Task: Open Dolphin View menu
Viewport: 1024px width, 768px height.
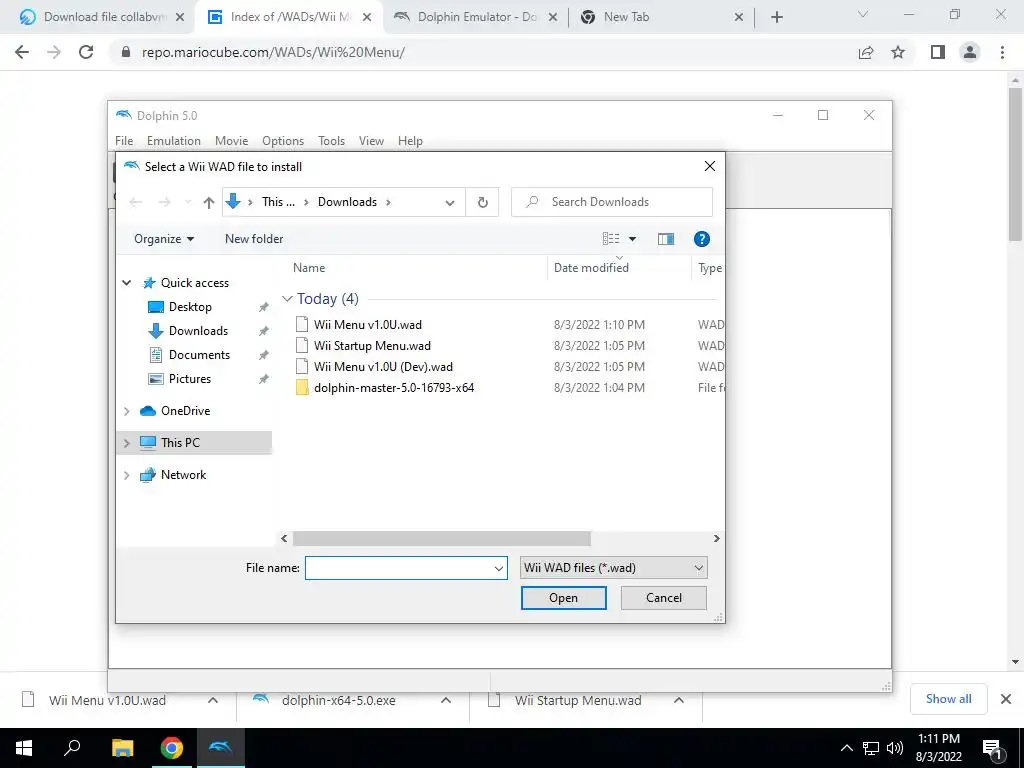Action: point(371,141)
